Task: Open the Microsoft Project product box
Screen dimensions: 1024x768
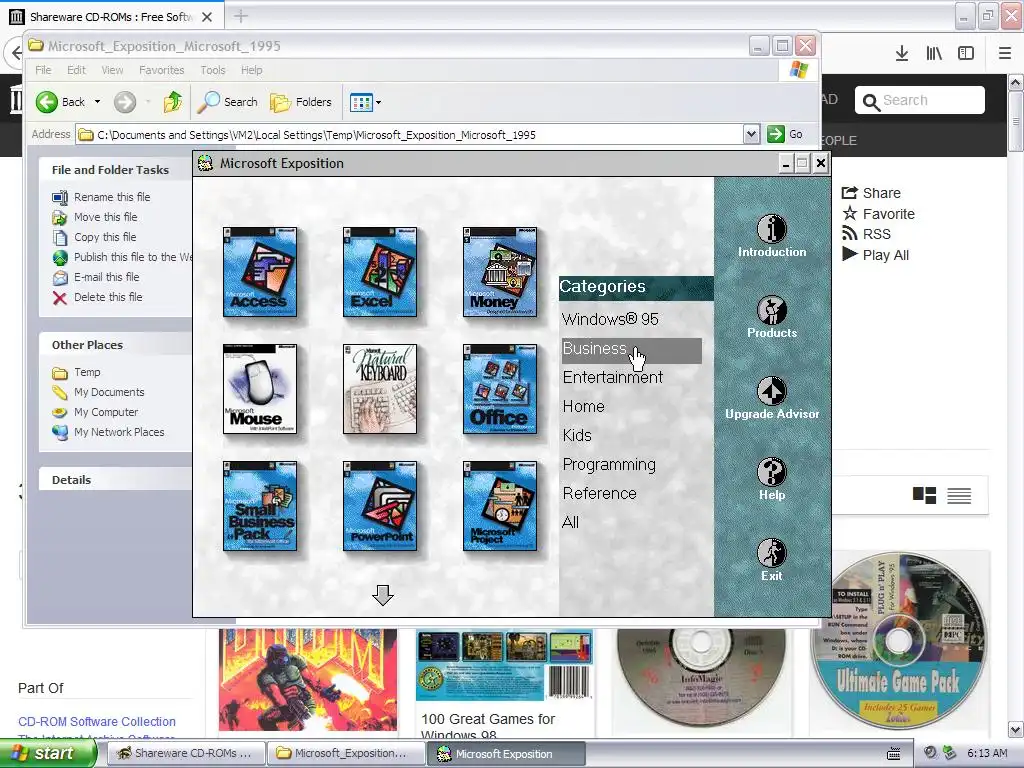Action: coord(500,506)
